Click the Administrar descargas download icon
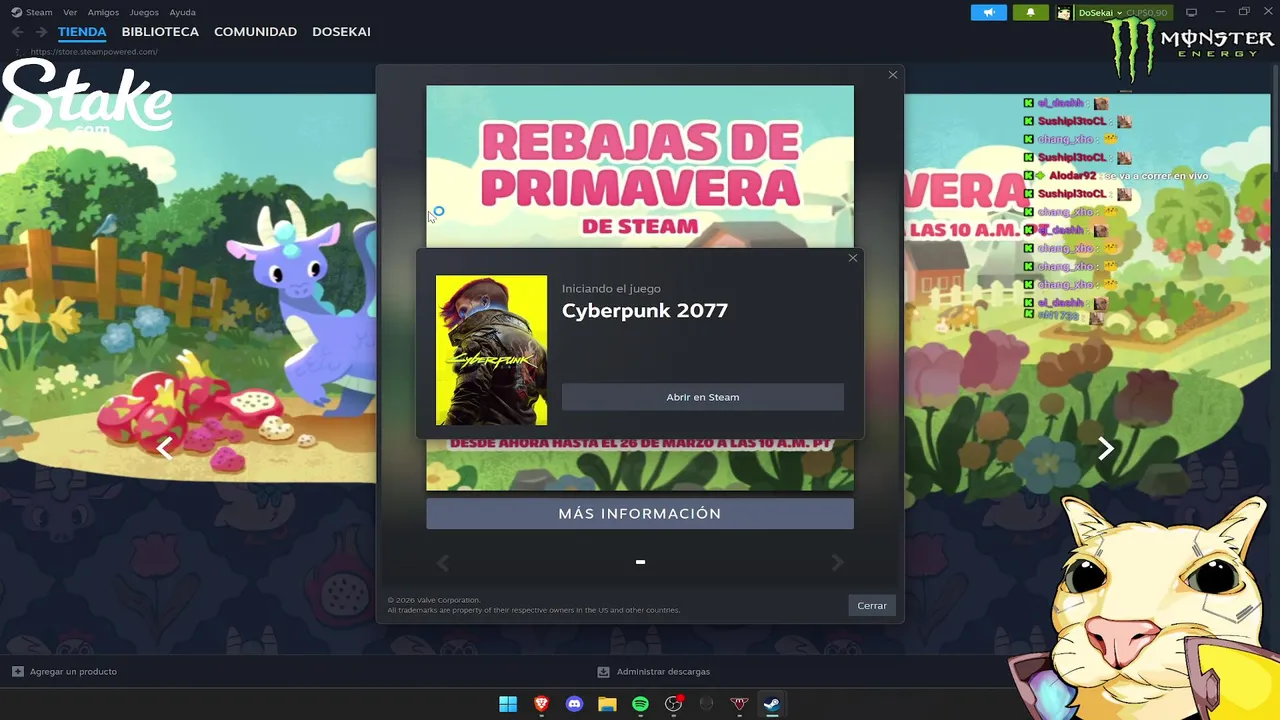The image size is (1280, 720). coord(603,672)
